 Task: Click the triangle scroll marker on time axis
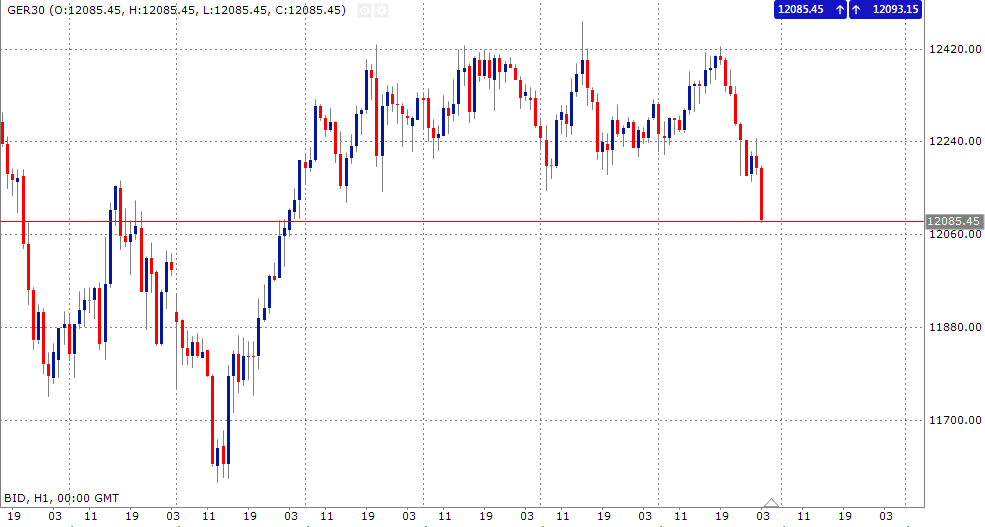point(771,503)
